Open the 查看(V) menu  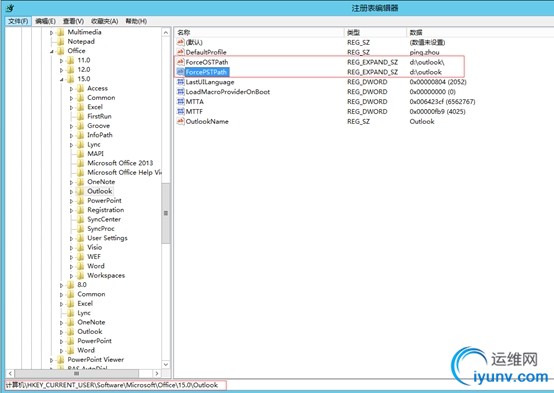point(73,21)
